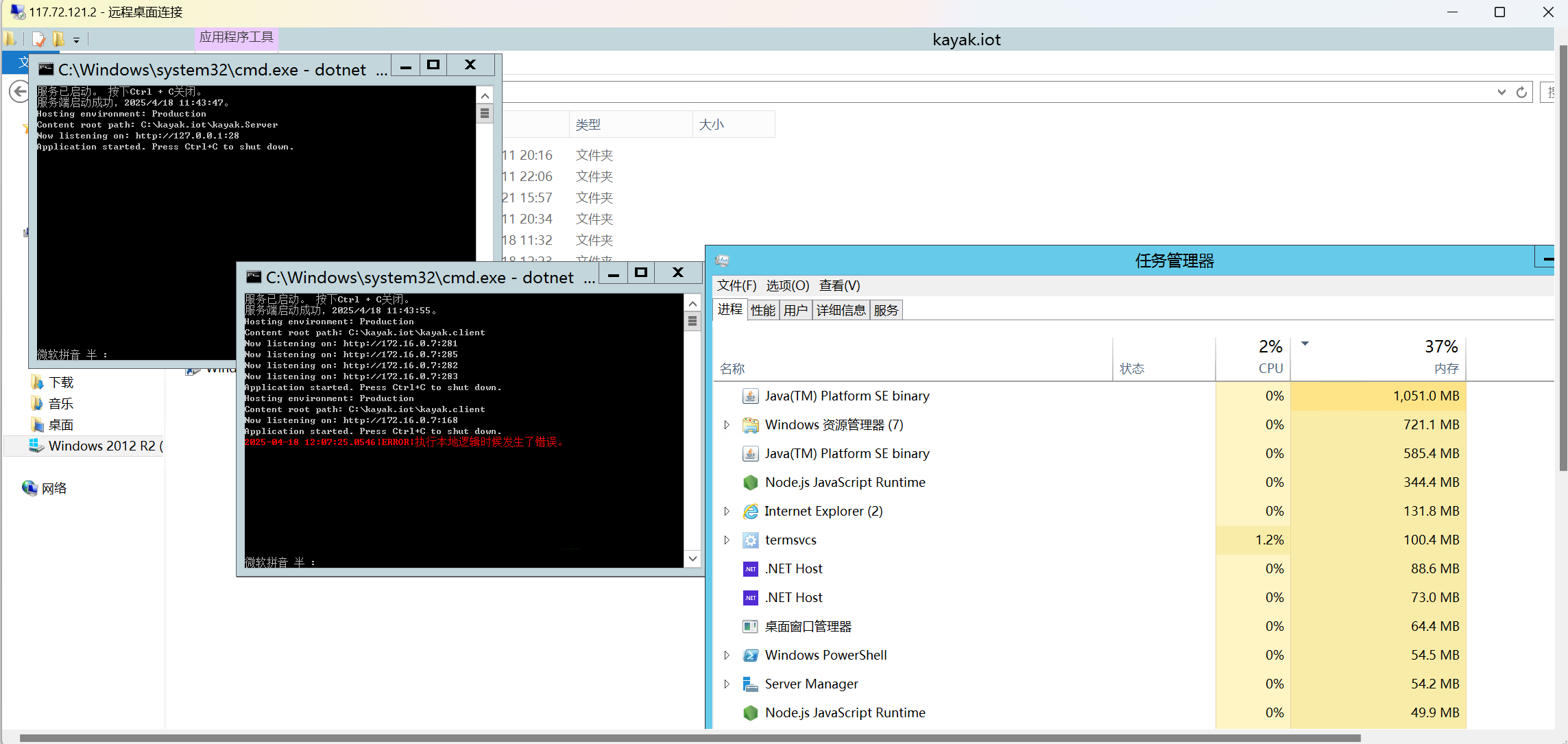
Task: Click the Server Manager icon in process list
Action: [x=750, y=684]
